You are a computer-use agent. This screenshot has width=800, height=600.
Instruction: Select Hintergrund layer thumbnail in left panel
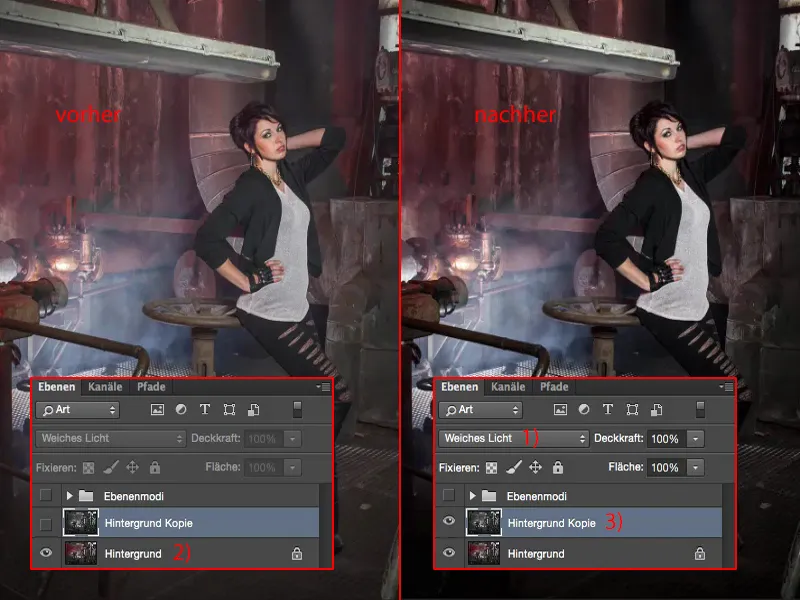(81, 553)
